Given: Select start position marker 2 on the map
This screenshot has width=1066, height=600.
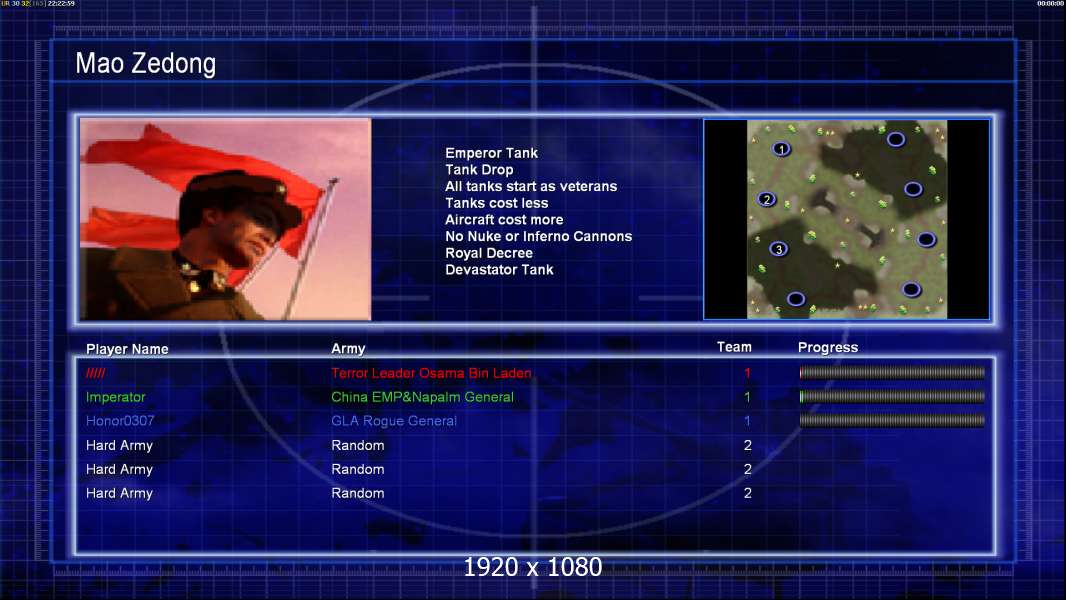Looking at the screenshot, I should point(767,199).
